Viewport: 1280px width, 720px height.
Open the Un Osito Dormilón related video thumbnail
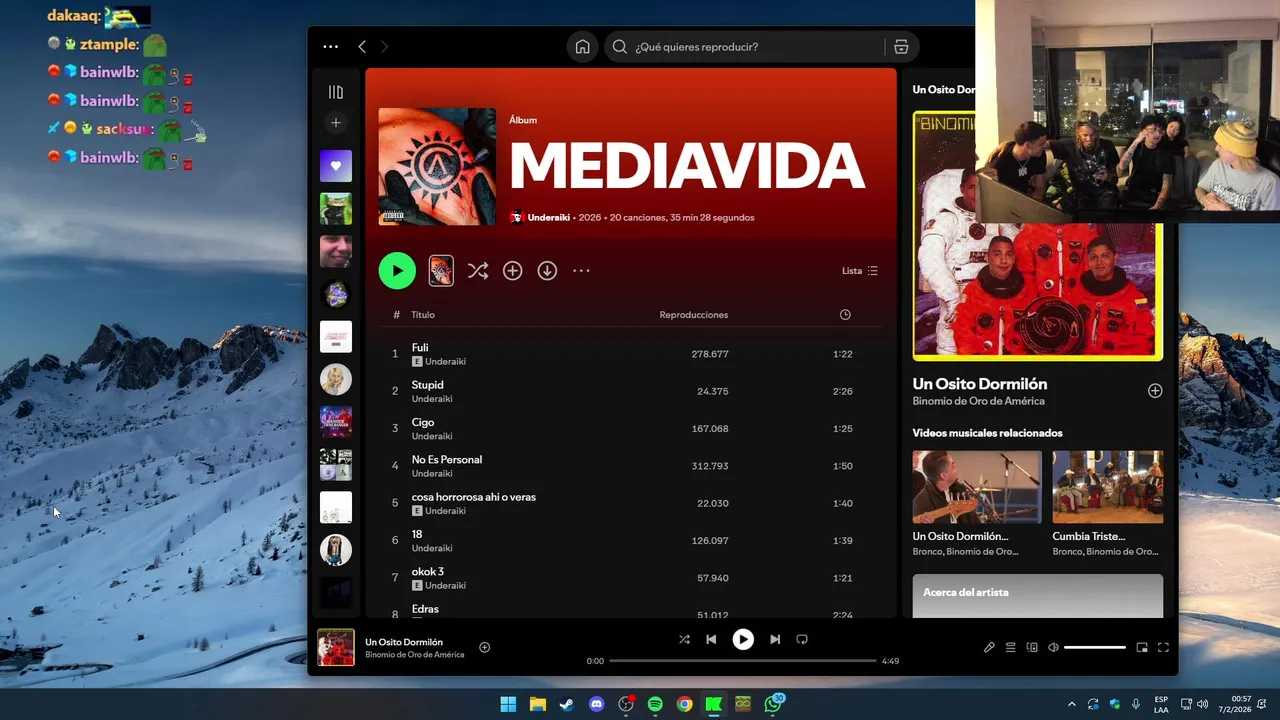[977, 487]
